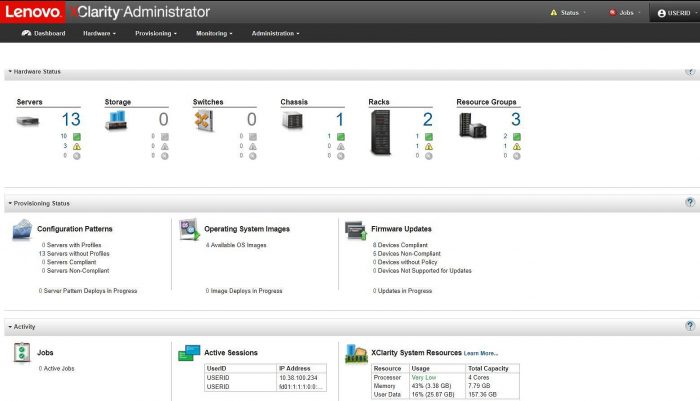Click the green normal status icon under Racks
The image size is (700, 401).
coord(429,137)
